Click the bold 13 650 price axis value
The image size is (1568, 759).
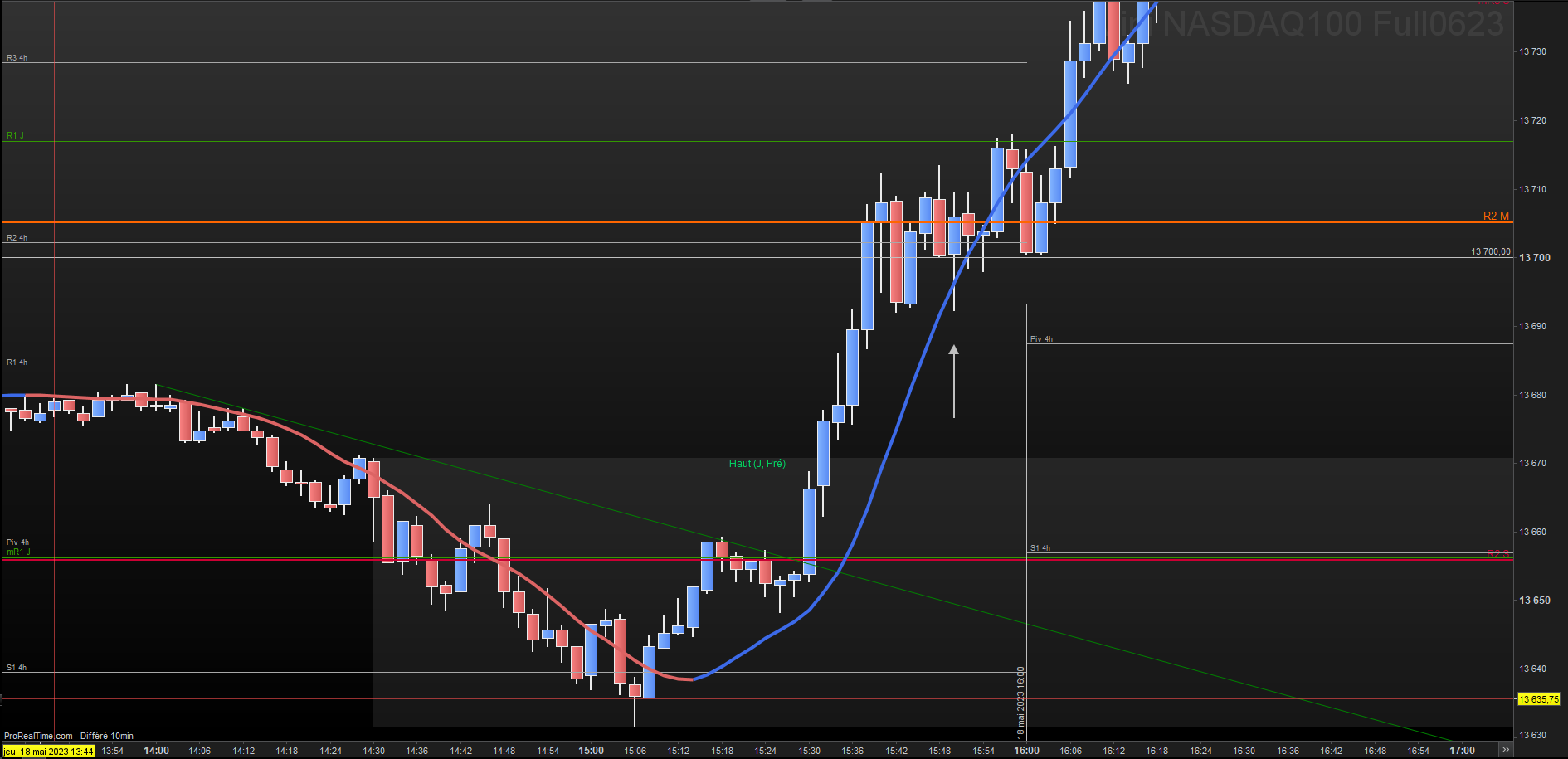point(1535,600)
